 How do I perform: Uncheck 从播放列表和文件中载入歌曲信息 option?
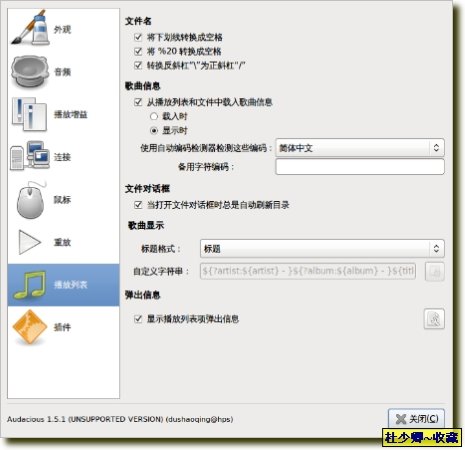[x=138, y=102]
